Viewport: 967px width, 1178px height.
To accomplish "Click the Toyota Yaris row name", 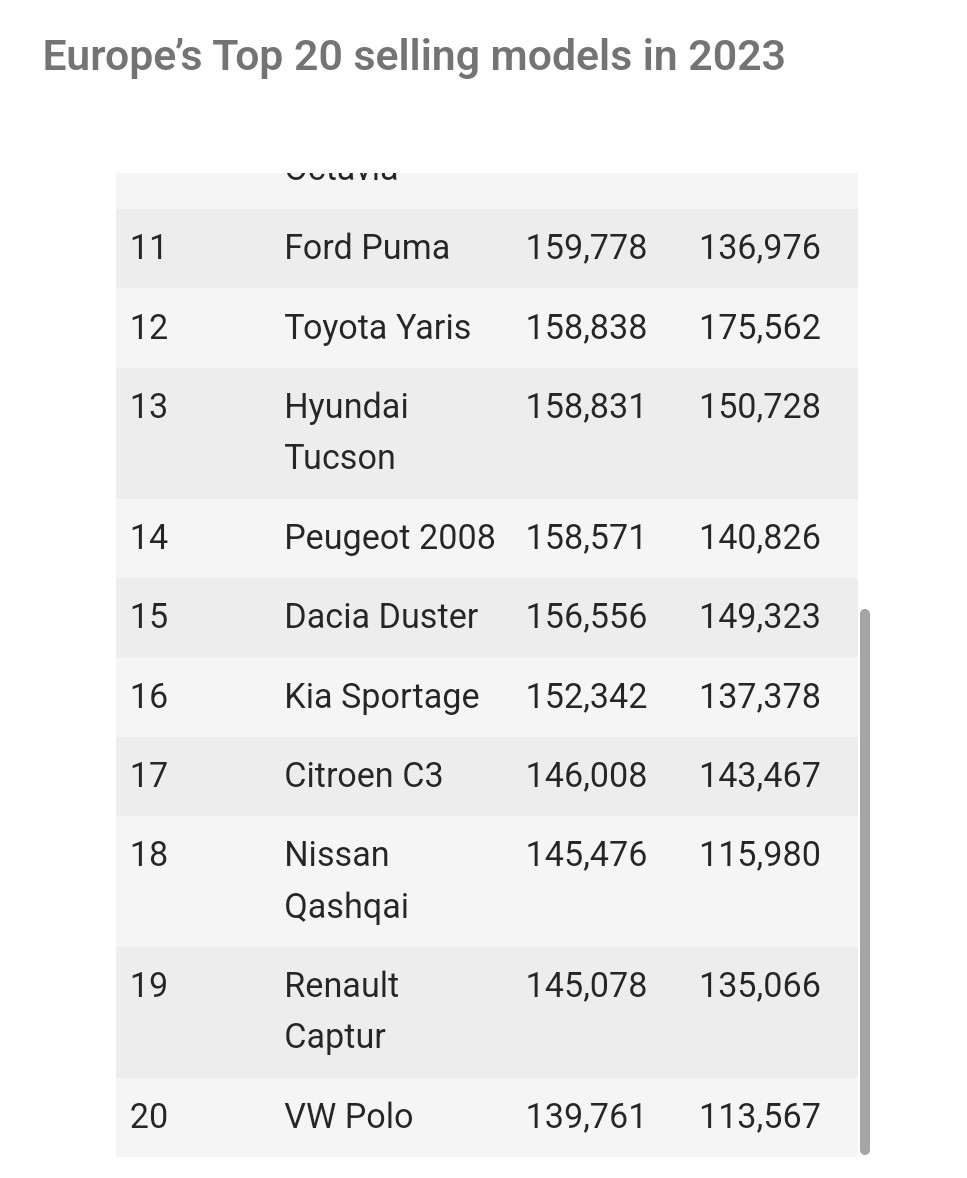I will [377, 327].
